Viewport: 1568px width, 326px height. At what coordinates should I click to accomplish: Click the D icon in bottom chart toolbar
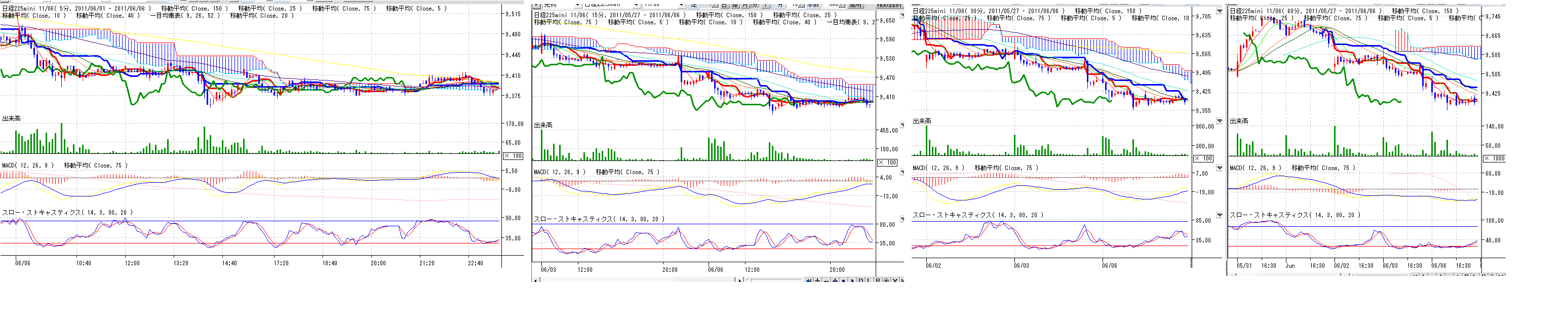860,280
